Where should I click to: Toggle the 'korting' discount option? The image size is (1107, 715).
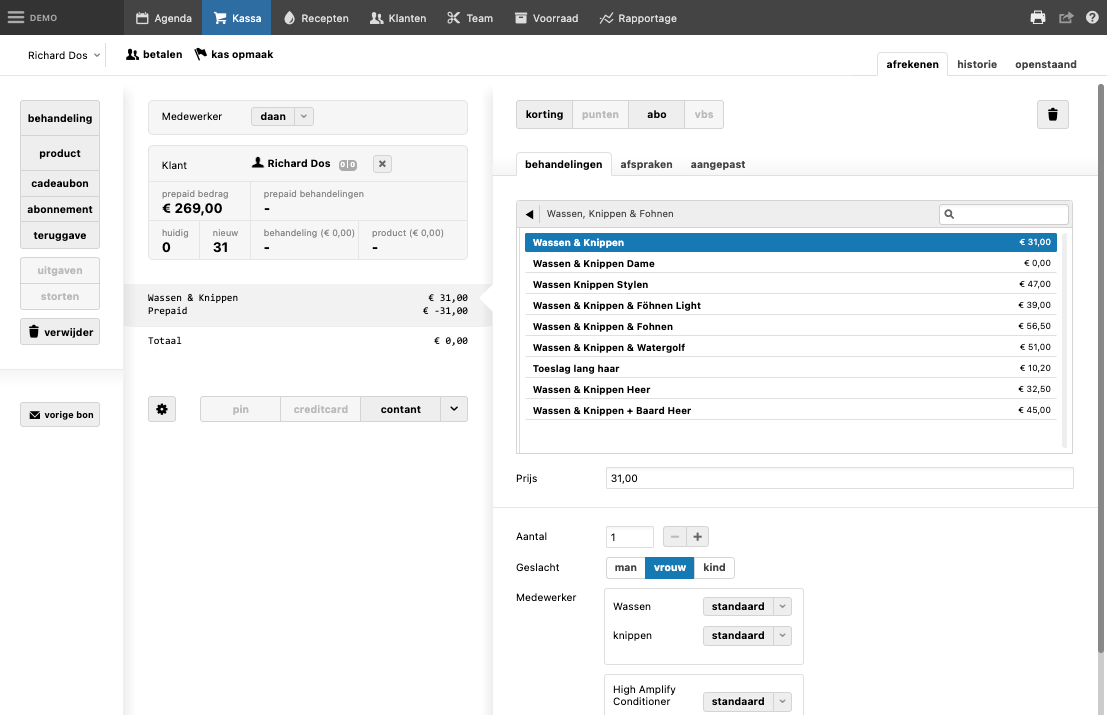click(544, 115)
